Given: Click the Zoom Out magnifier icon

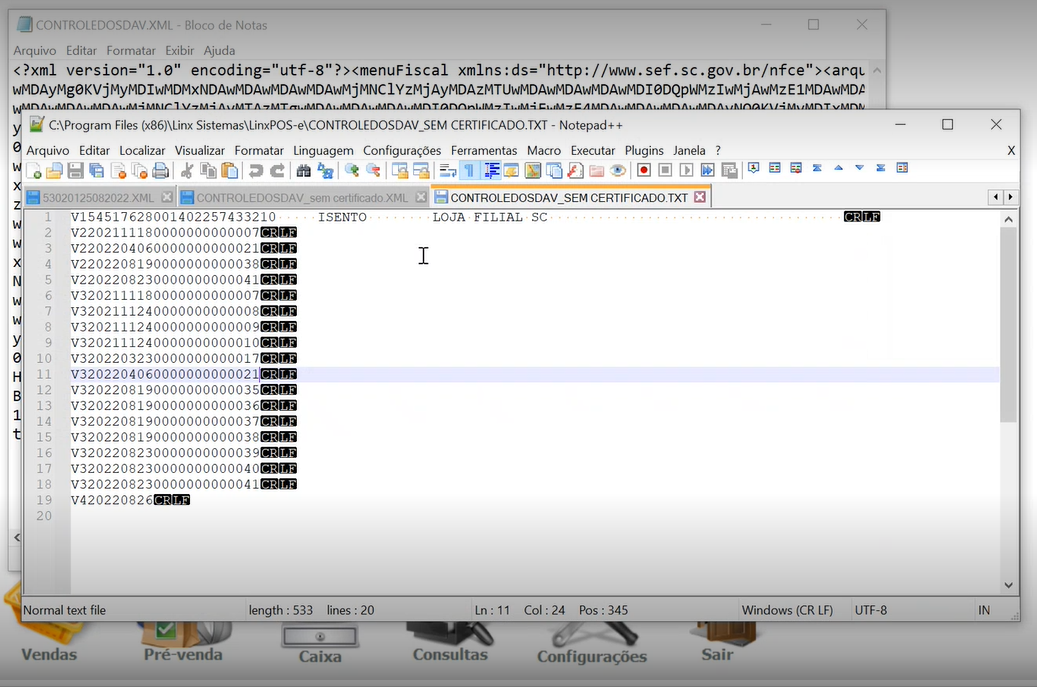Looking at the screenshot, I should click(373, 171).
